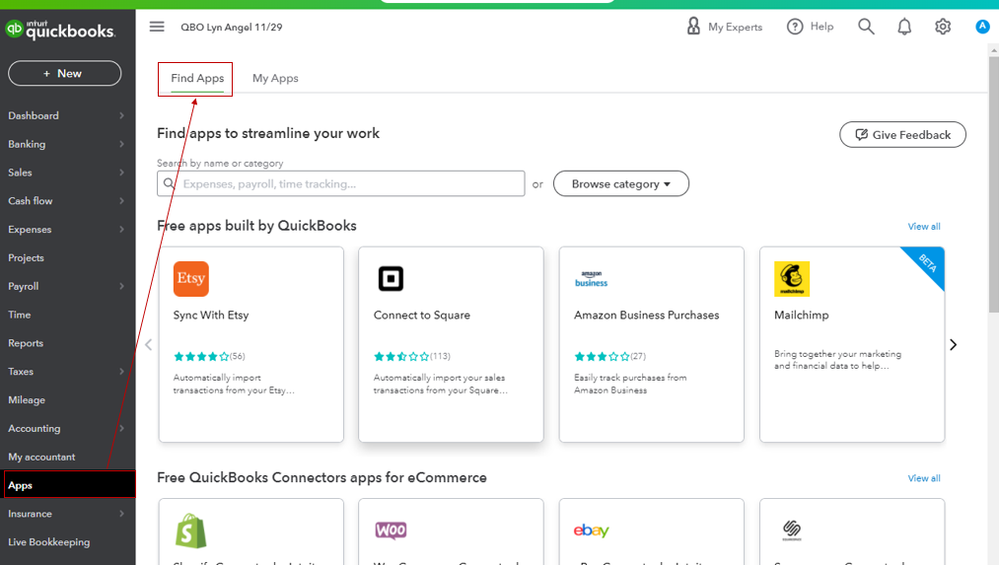999x565 pixels.
Task: Open Help question mark icon
Action: (x=794, y=27)
